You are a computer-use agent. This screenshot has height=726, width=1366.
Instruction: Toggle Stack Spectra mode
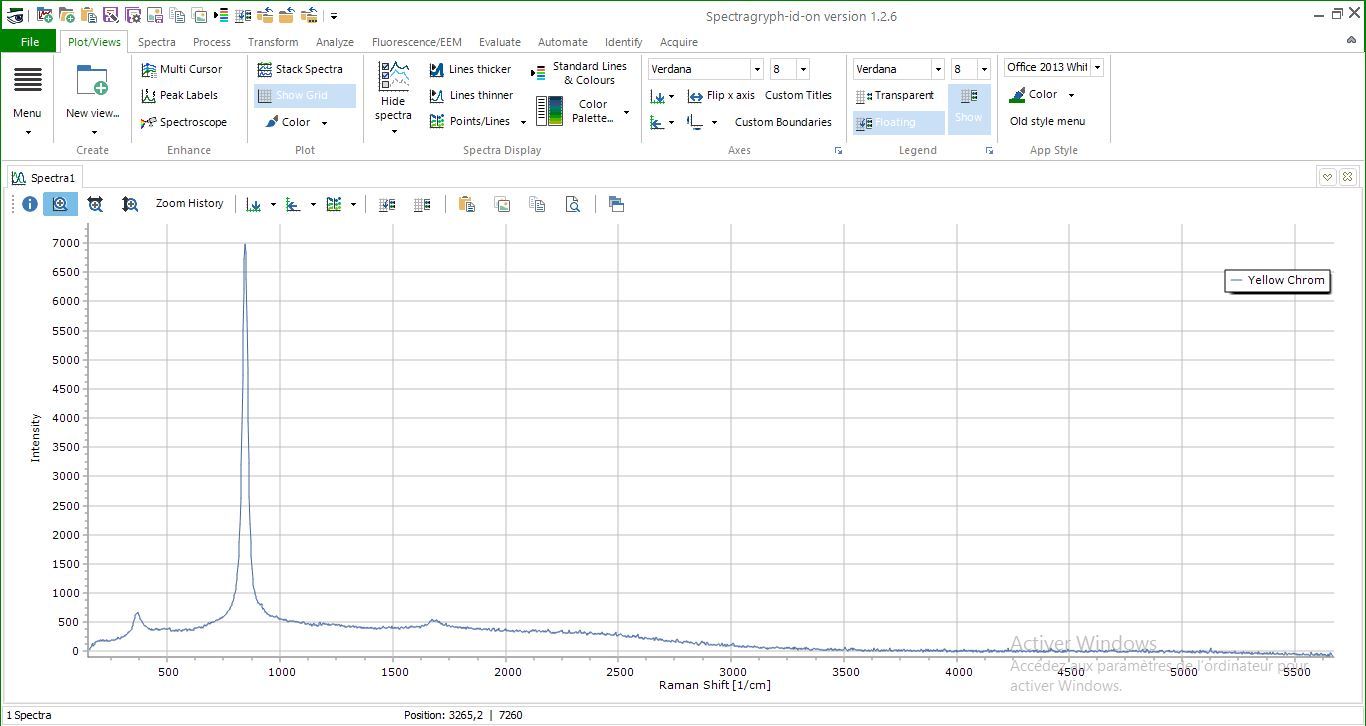pos(300,69)
